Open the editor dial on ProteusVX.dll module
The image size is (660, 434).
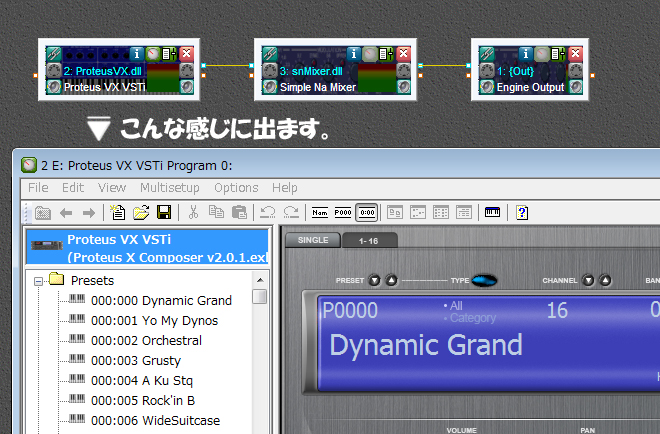[153, 53]
